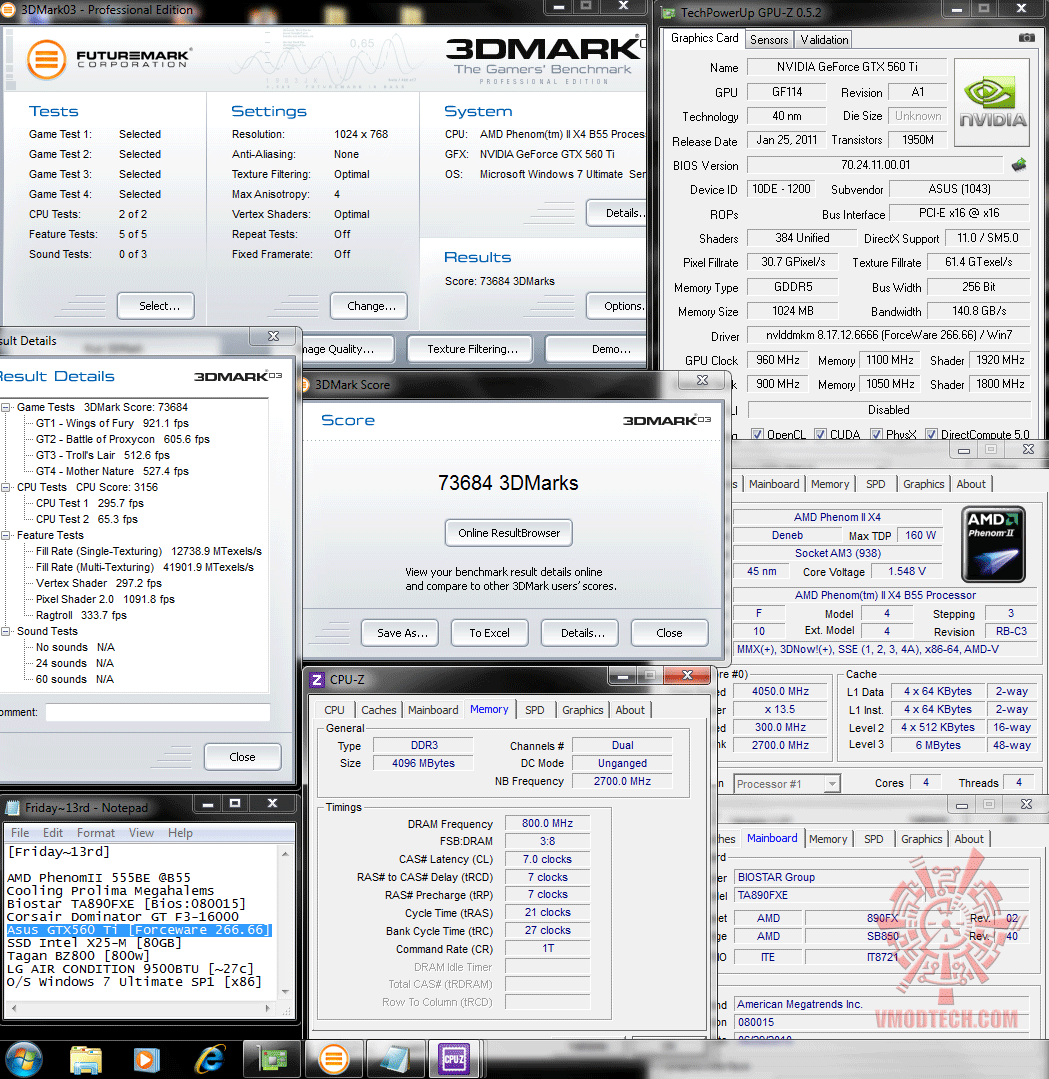Screen dimensions: 1049x1079
Task: Select CPU Test 1 295.7 fps row
Action: [89, 503]
